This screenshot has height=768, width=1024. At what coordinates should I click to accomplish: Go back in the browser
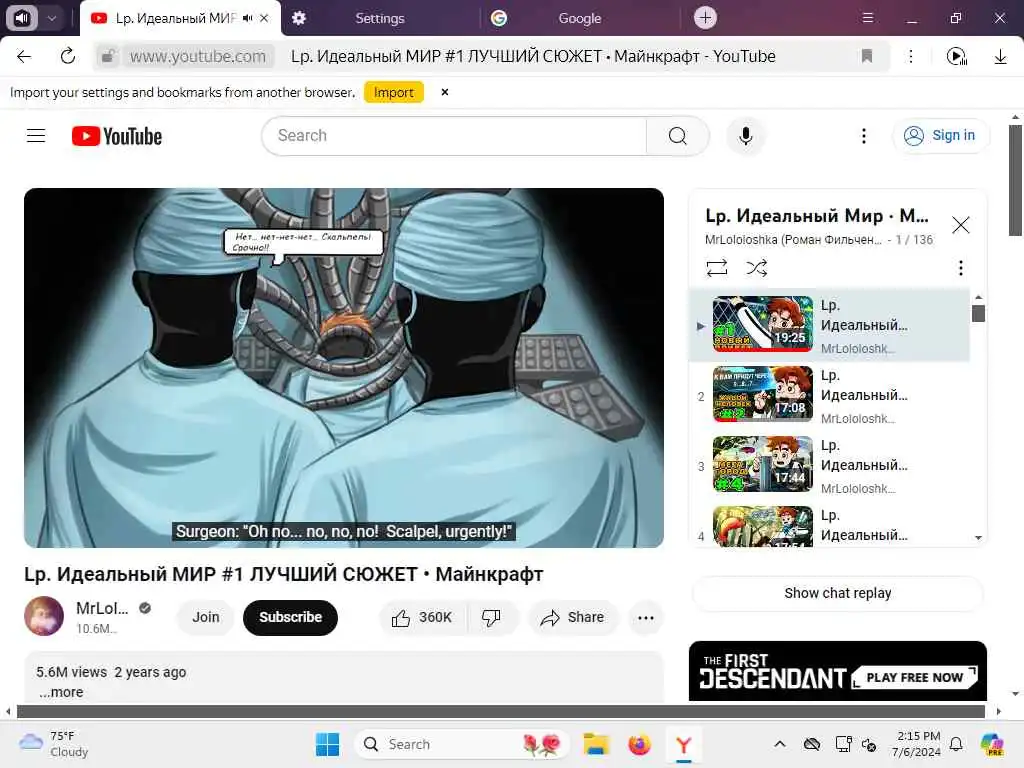(x=24, y=57)
